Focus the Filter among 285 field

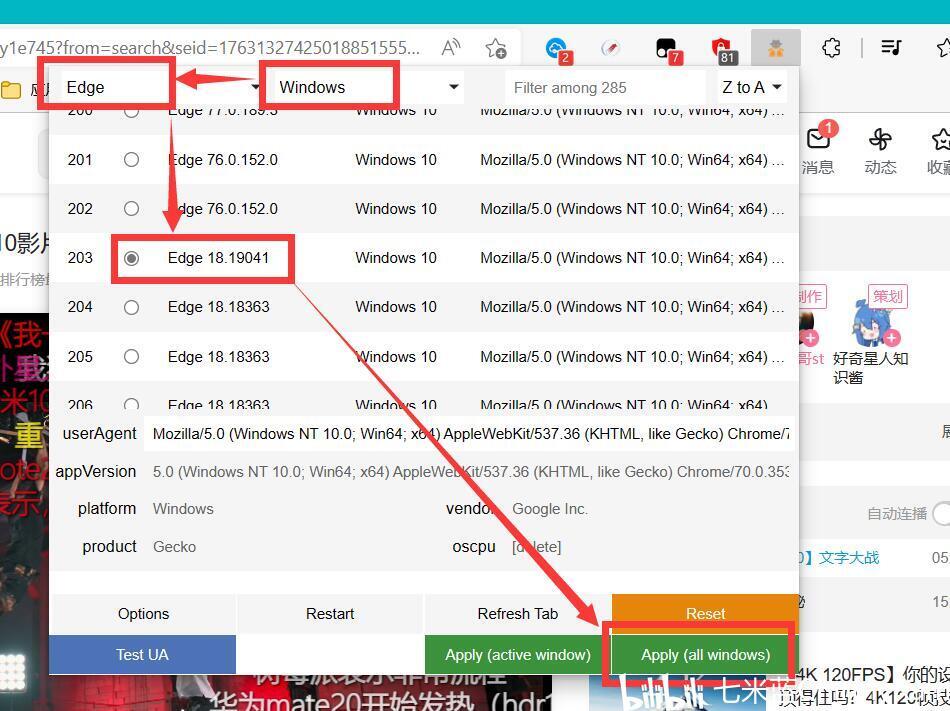(606, 88)
